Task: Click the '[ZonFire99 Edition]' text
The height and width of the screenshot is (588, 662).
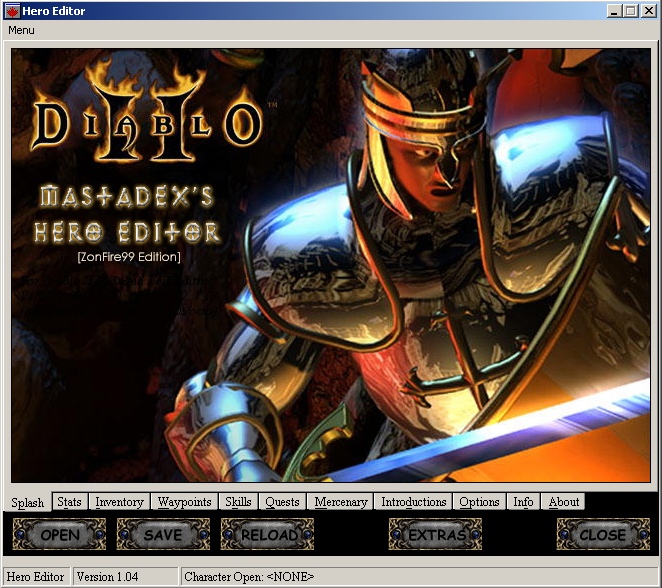Action: pos(129,257)
